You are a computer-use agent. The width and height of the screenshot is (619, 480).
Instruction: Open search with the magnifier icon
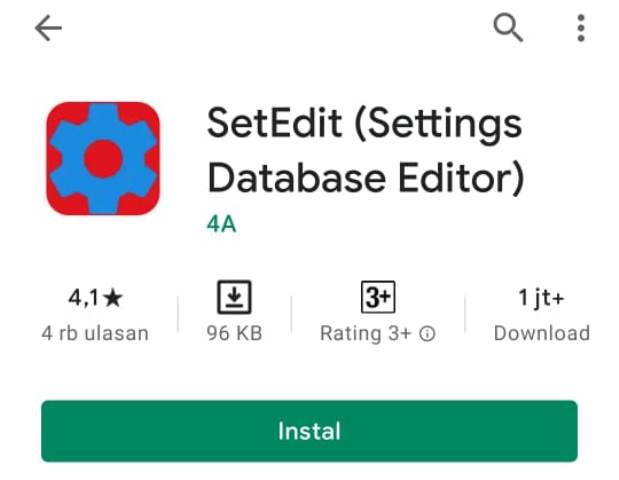pyautogui.click(x=508, y=28)
